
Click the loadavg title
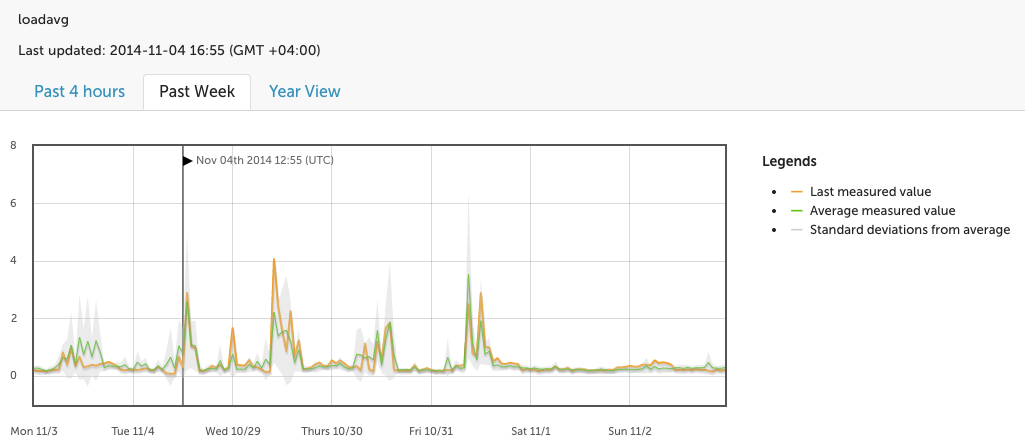pyautogui.click(x=43, y=20)
